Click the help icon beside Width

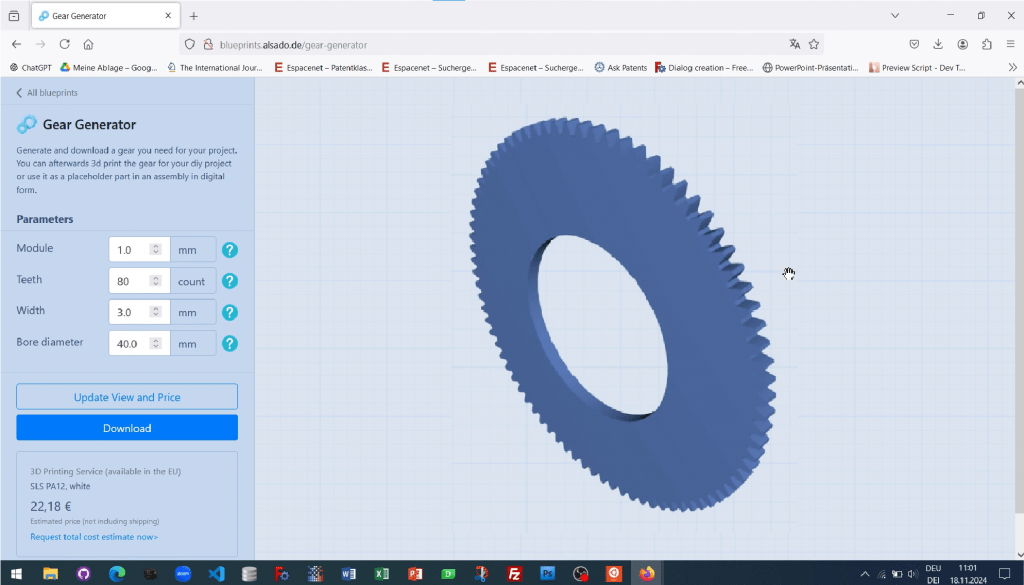(230, 312)
